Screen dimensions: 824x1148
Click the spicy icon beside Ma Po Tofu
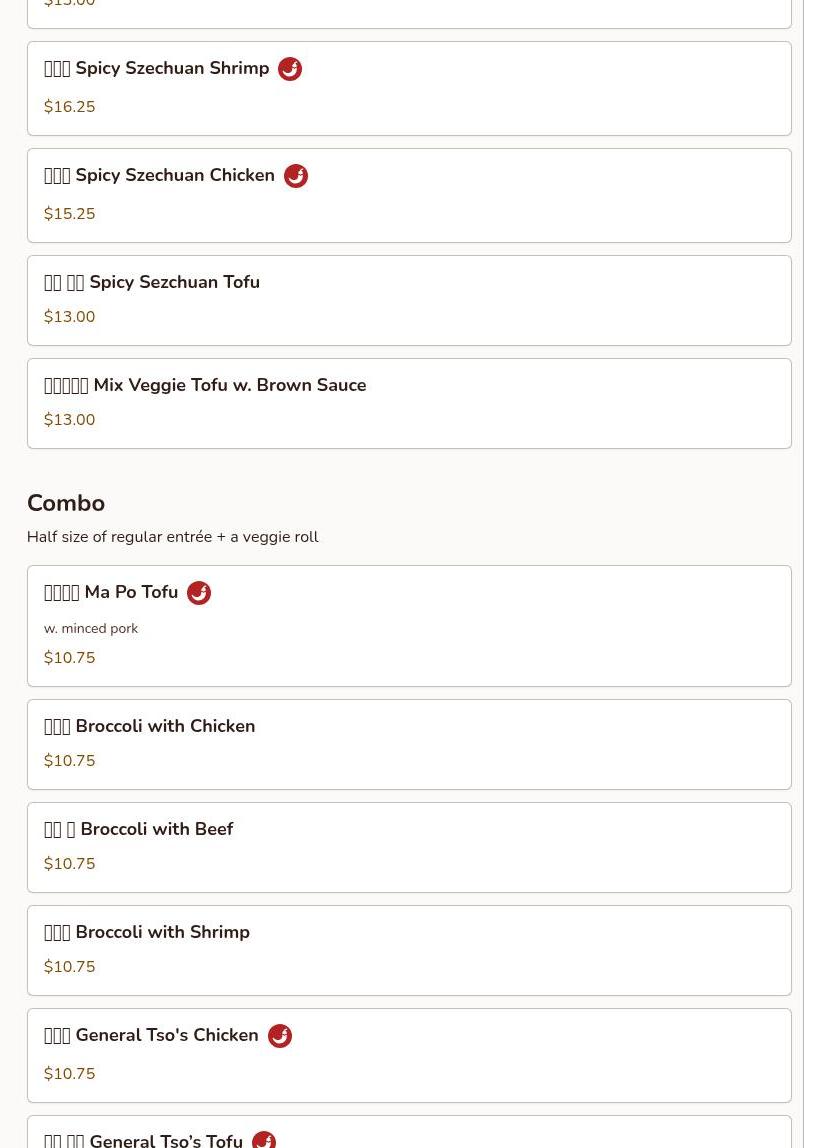click(x=199, y=593)
